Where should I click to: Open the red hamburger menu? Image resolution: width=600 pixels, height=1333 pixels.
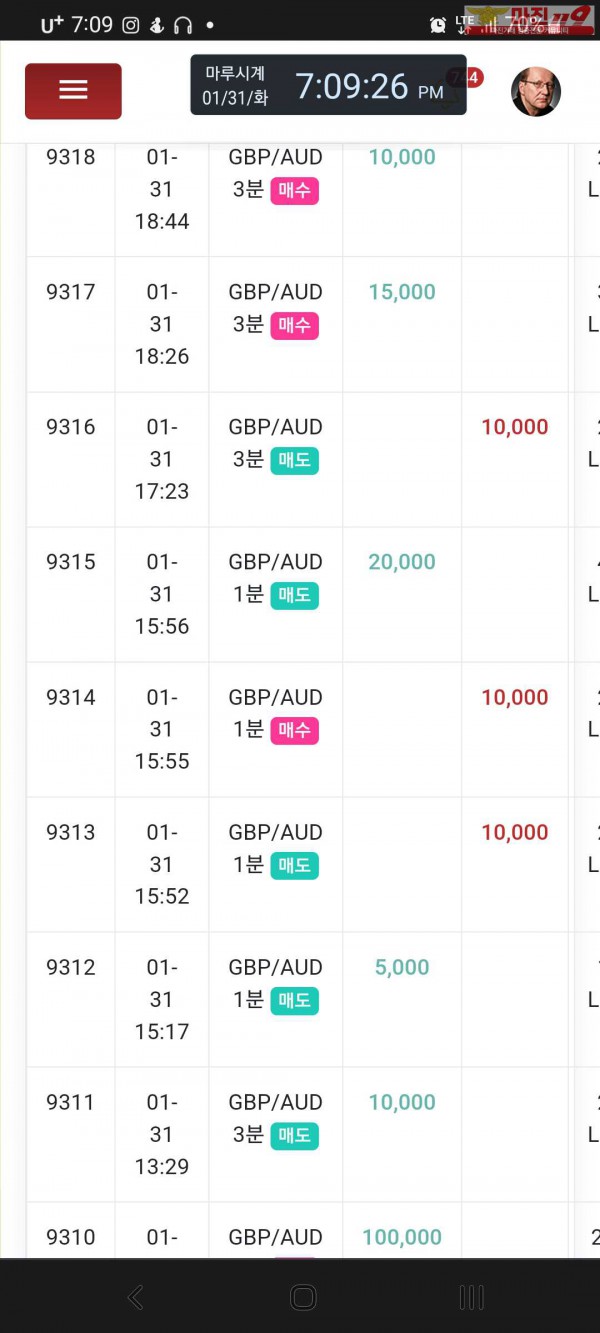click(x=73, y=91)
